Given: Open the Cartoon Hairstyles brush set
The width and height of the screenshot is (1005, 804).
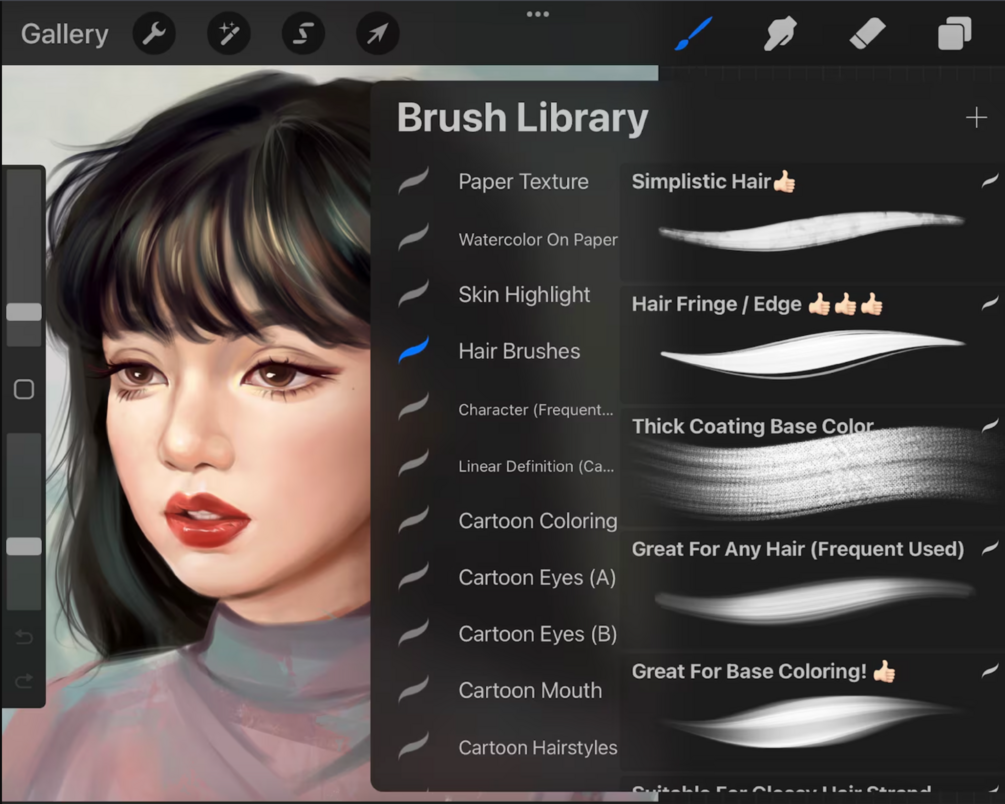Looking at the screenshot, I should [x=538, y=748].
